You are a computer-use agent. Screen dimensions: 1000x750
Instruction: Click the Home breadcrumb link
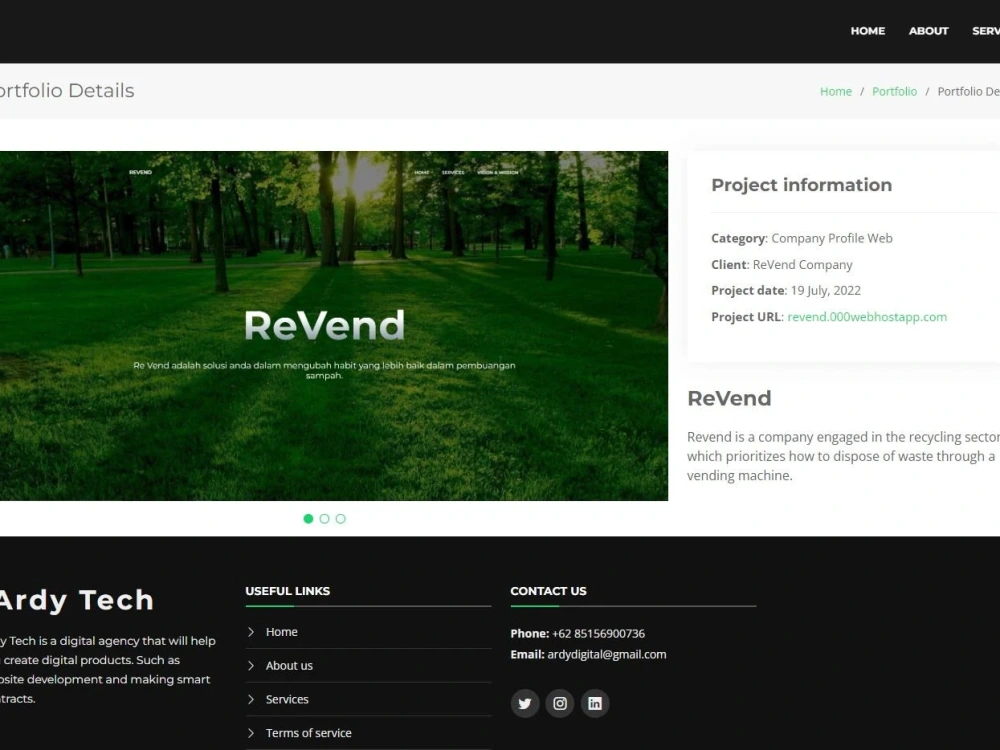[x=835, y=91]
